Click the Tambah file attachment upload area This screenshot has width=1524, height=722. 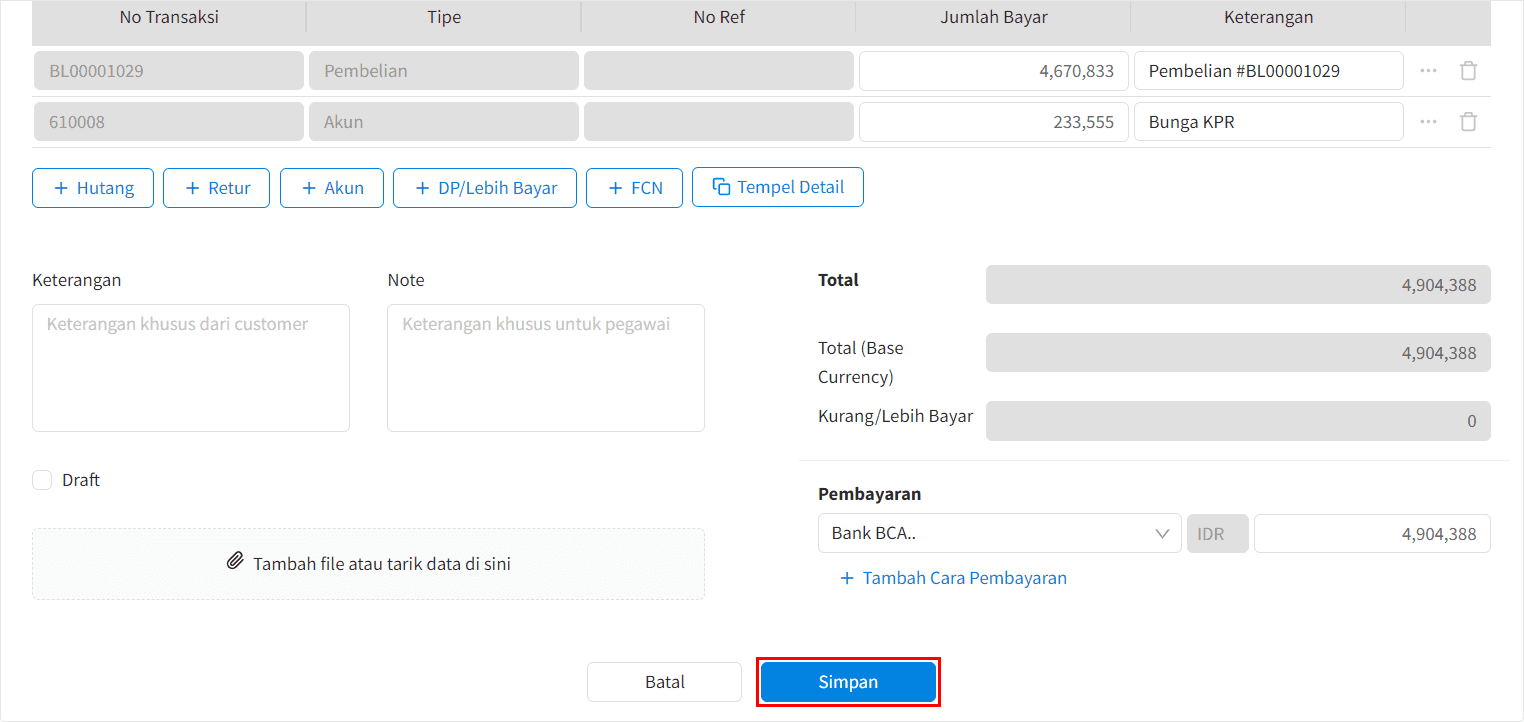coord(368,564)
